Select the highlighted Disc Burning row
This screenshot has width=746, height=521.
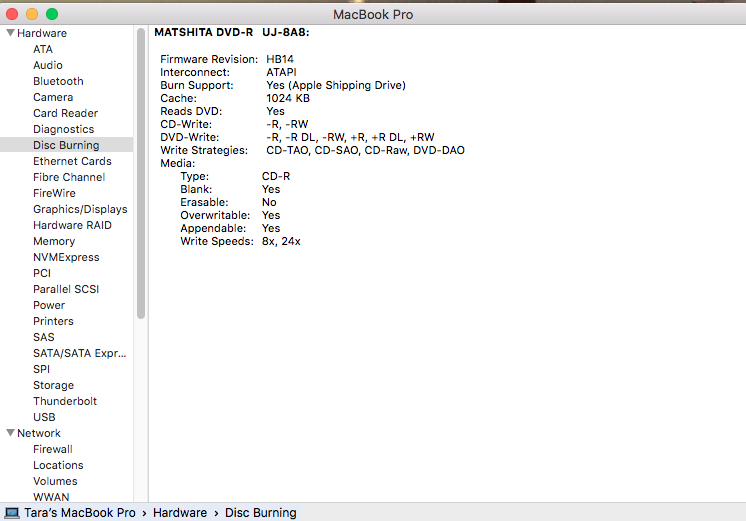[x=67, y=145]
